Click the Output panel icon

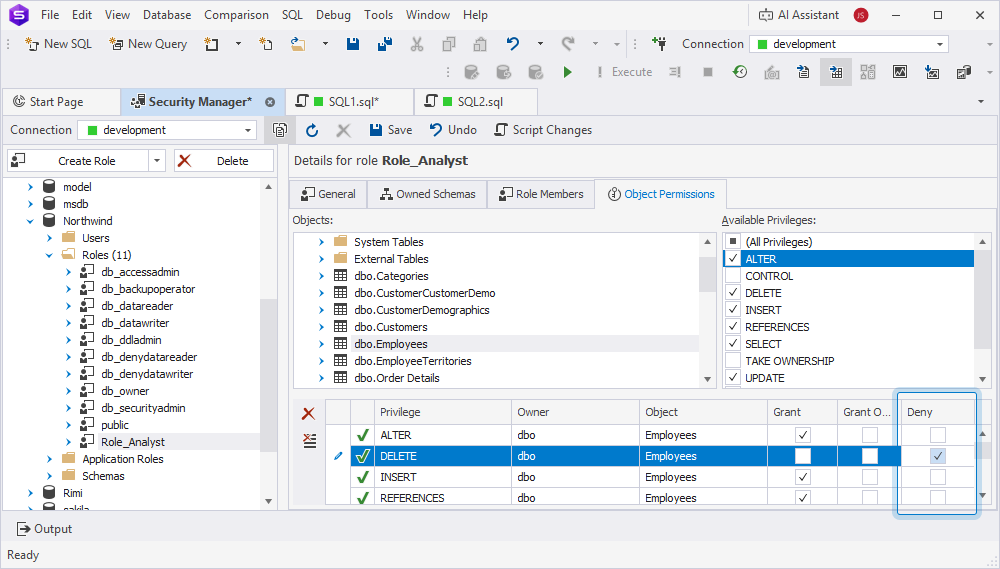(x=24, y=529)
